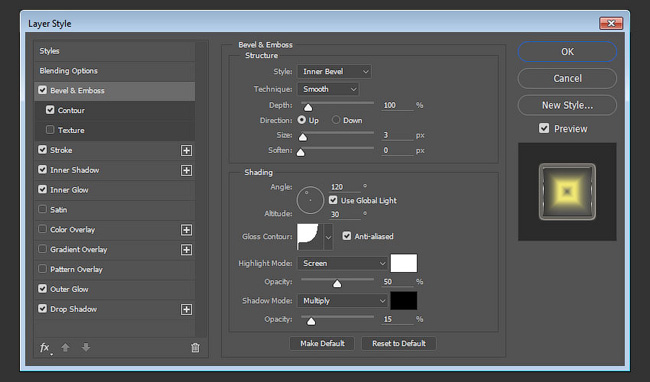Add another Inner Shadow with plus icon
Viewport: 650px width, 382px height.
pos(187,170)
